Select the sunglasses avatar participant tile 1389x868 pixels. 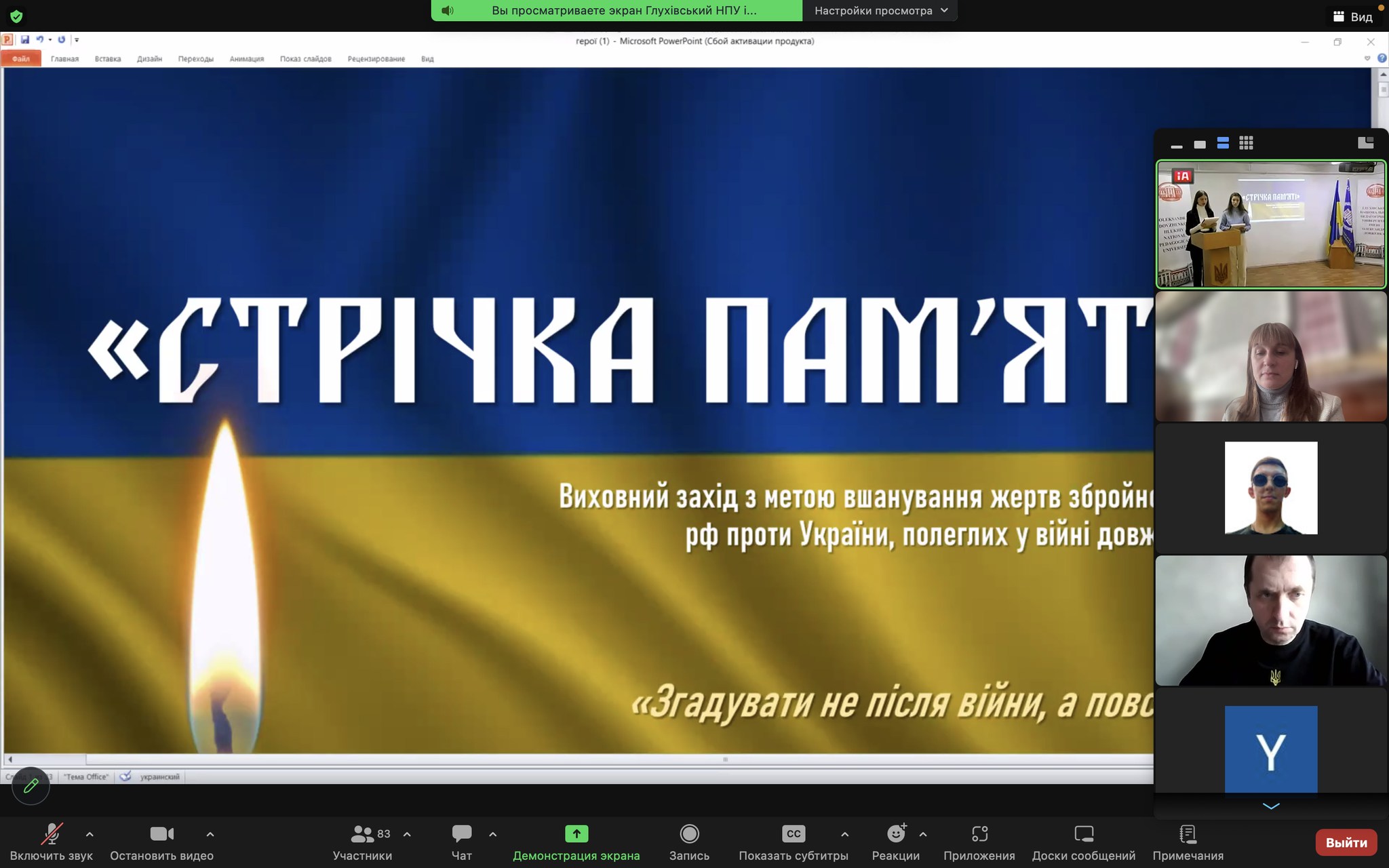(1271, 488)
